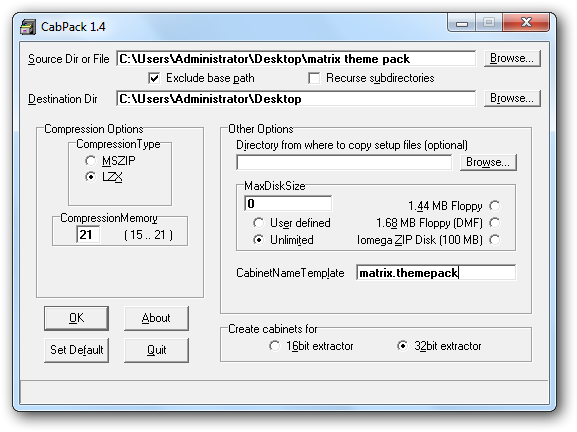Choose 1.68 MB Floppy (DMF) option
This screenshot has width=577, height=432.
pos(495,223)
